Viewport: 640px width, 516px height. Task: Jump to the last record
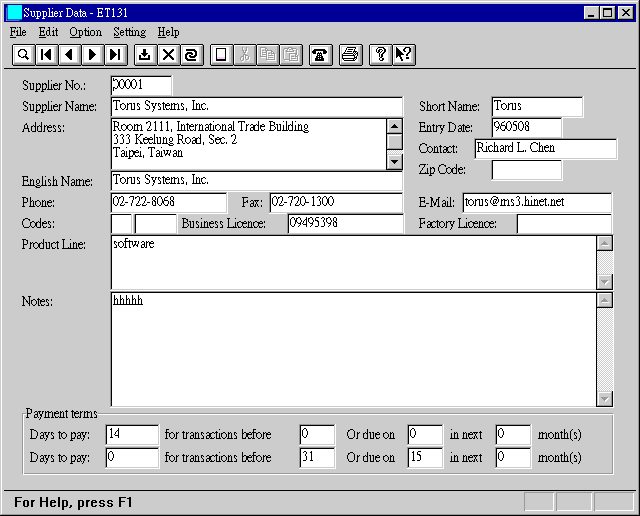click(116, 55)
